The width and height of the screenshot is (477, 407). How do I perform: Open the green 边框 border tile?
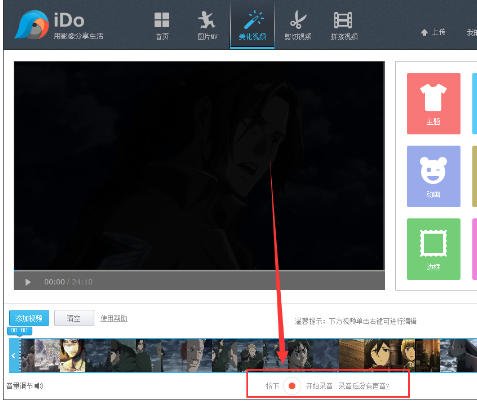[433, 249]
